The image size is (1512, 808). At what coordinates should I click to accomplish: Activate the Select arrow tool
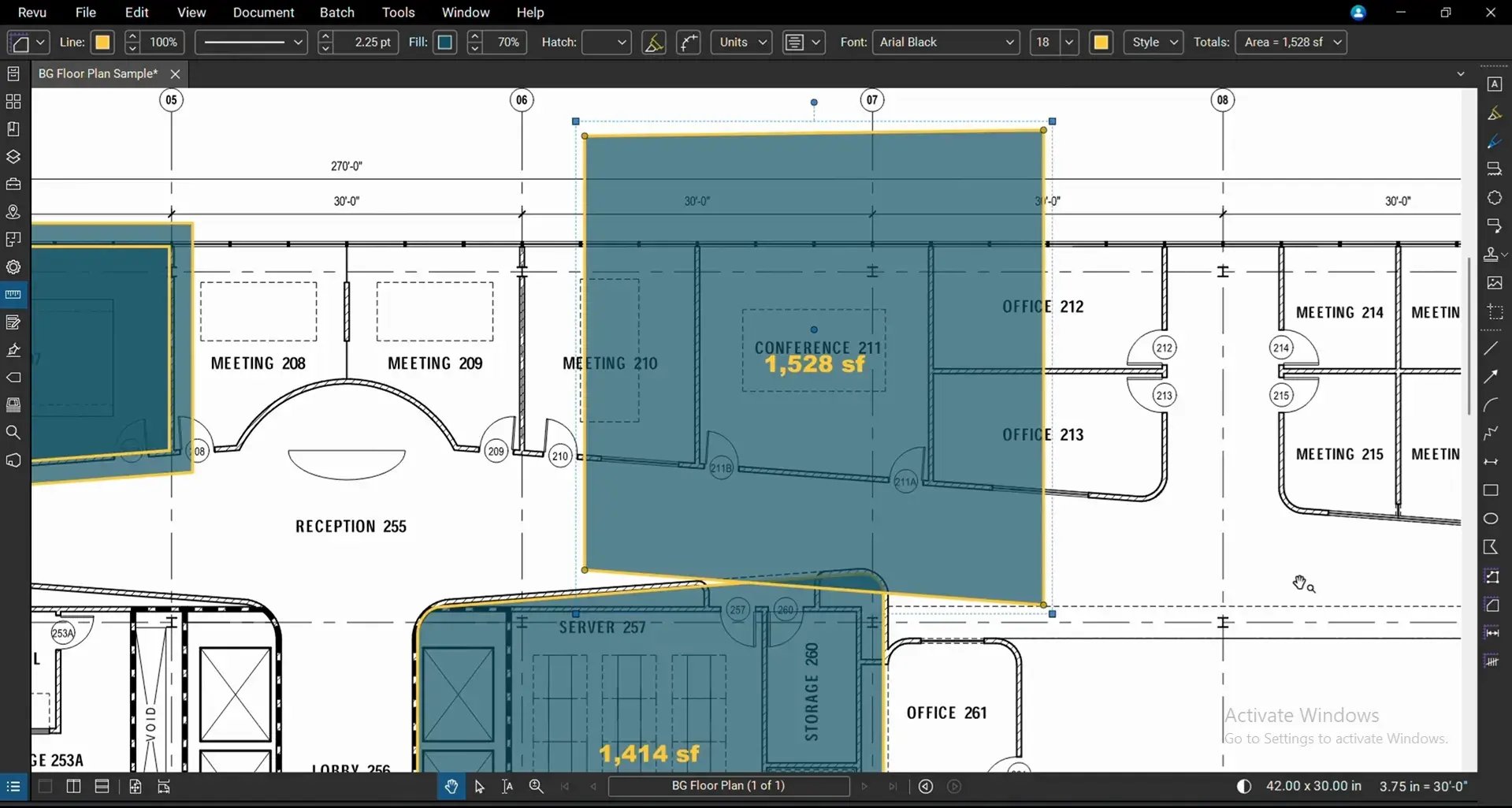479,787
